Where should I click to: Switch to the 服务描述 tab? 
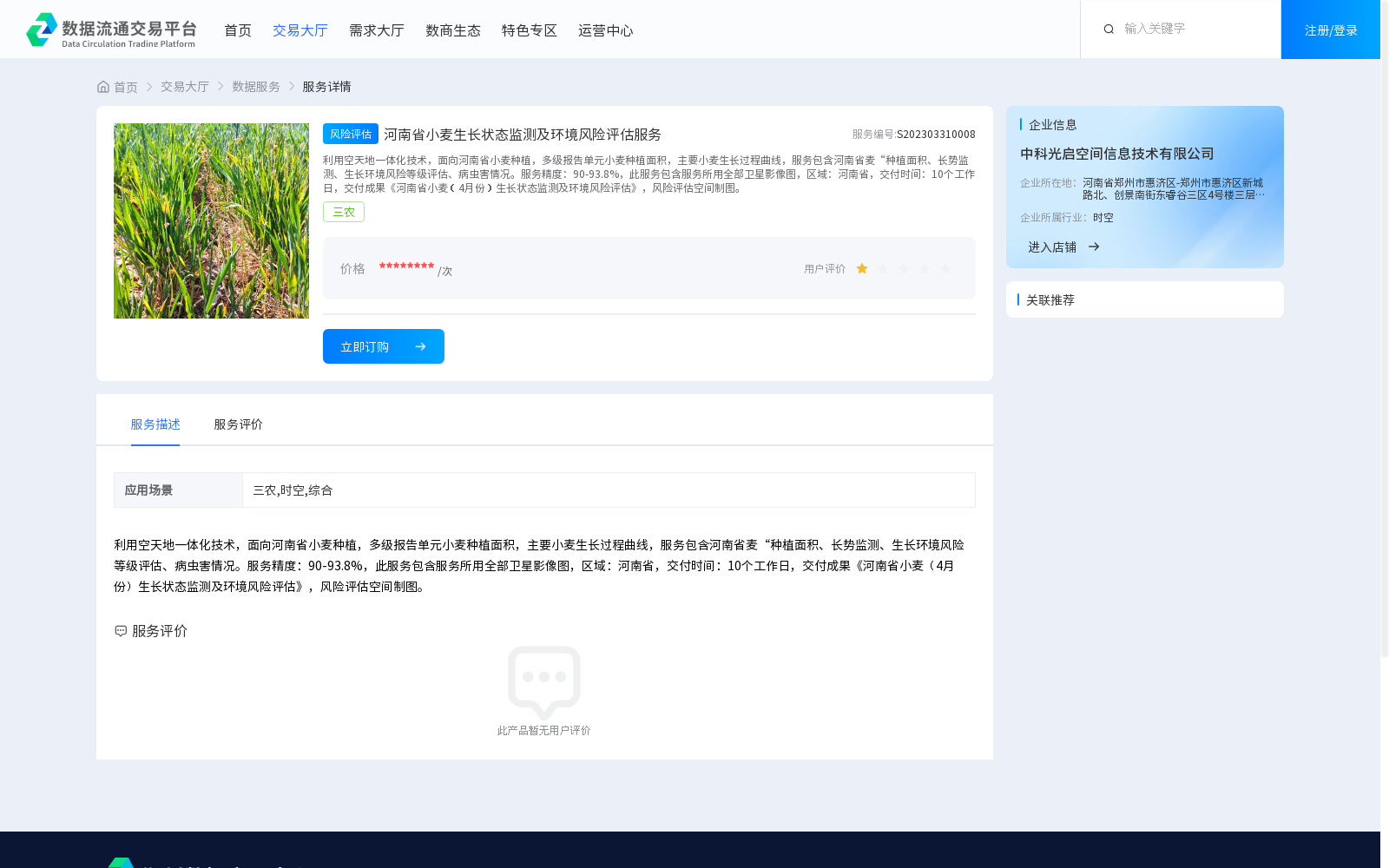[x=155, y=424]
